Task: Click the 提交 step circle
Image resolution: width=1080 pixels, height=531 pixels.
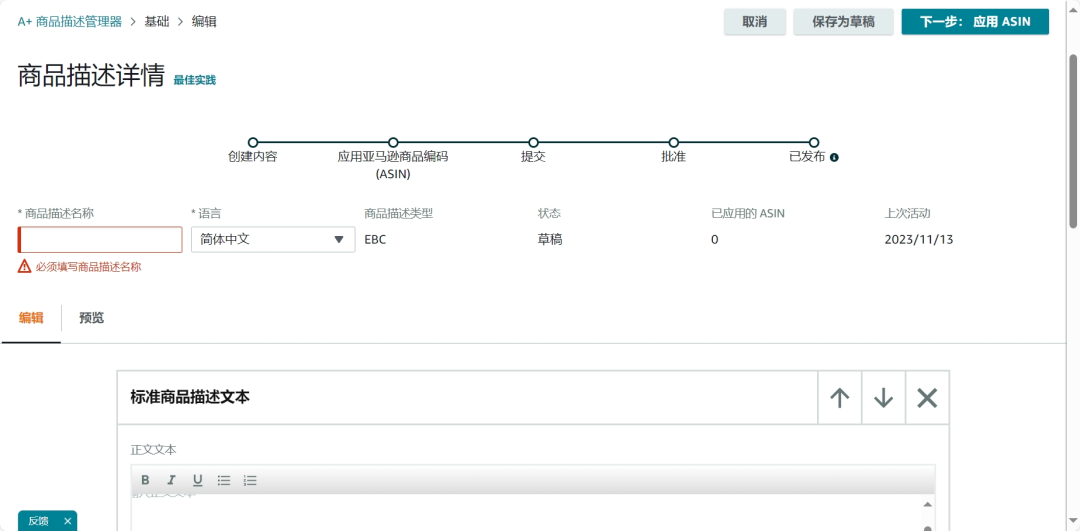Action: pos(533,143)
